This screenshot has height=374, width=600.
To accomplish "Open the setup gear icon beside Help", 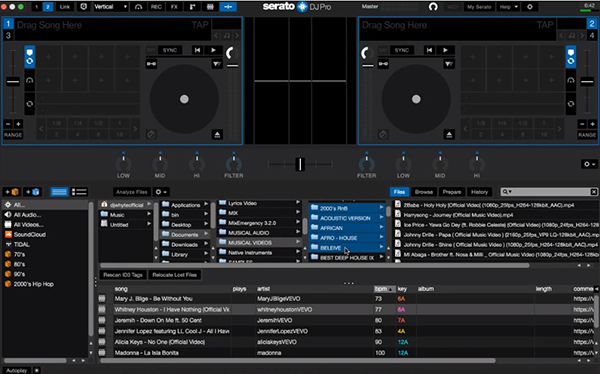I will tap(530, 7).
